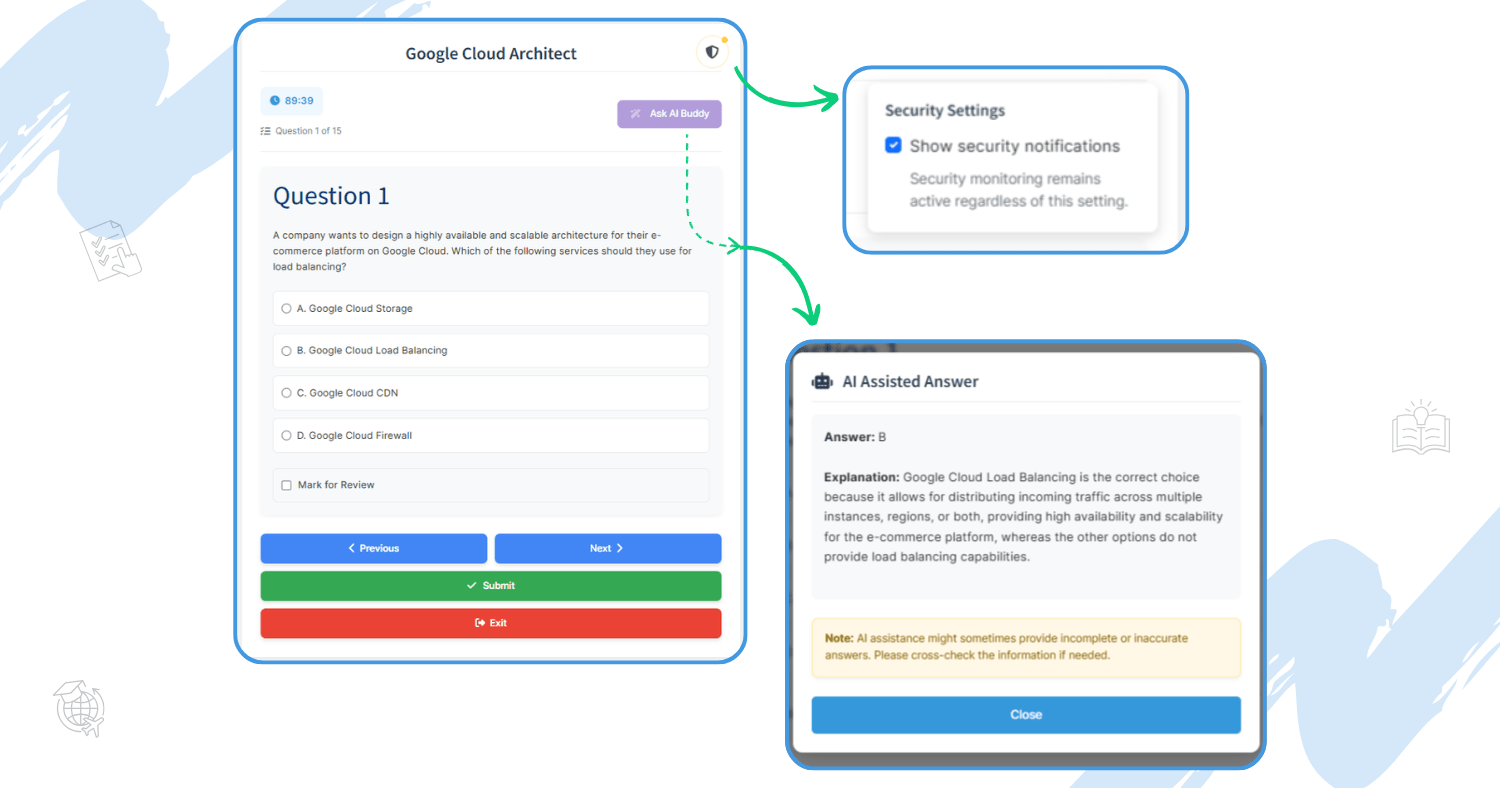Submit the exam answers
Screen dimensions: 1500x788
point(490,586)
